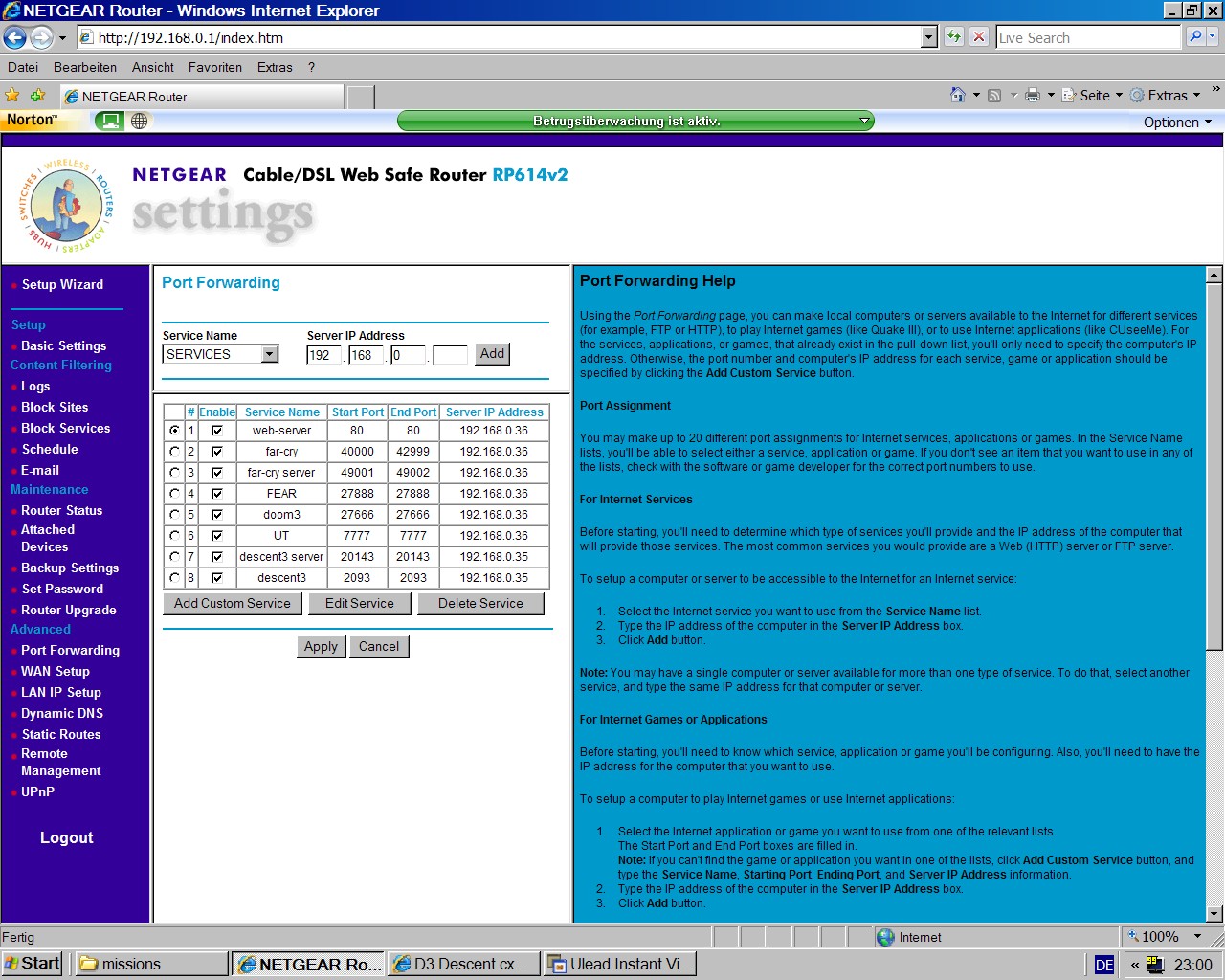
Task: Open the Service Name SERVICES dropdown
Action: pos(270,354)
